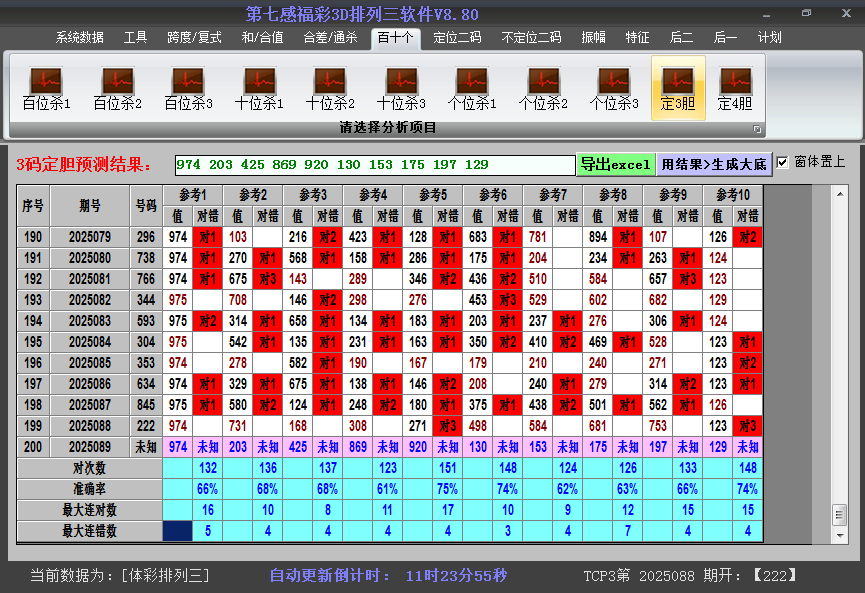This screenshot has height=593, width=865.
Task: Click number cell 845 in row 198
Action: point(146,405)
